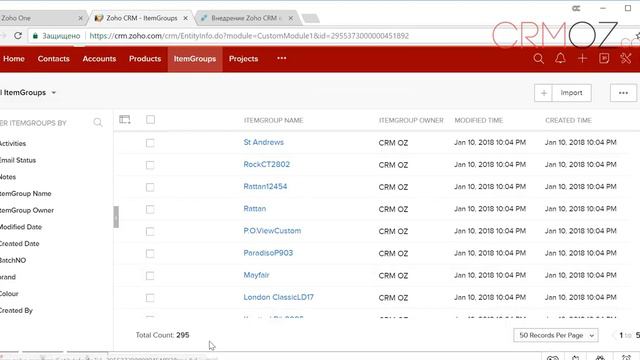Check the P.O.ViewCustom row checkbox

coord(150,231)
